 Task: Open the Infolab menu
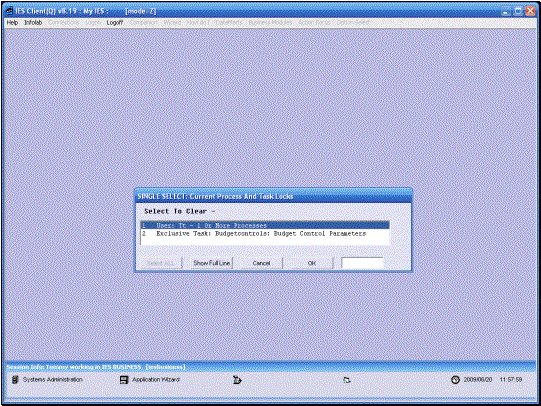(x=33, y=22)
